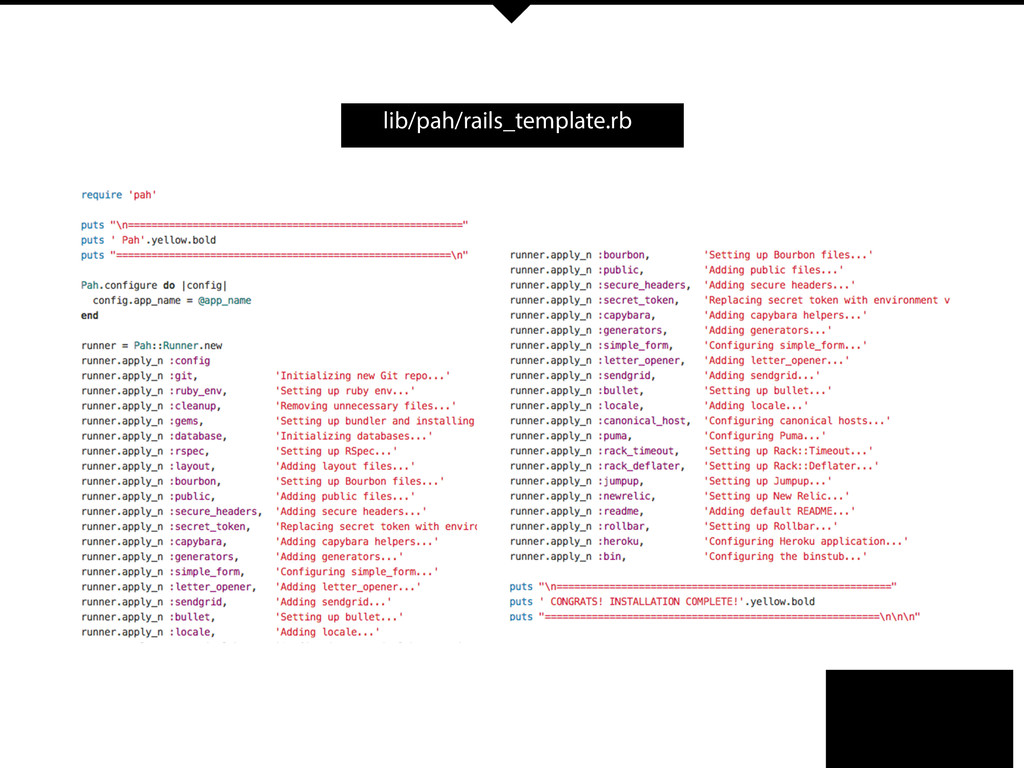Select the ':newrelic,' symbol
Screen dimensions: 1024x768
627,496
